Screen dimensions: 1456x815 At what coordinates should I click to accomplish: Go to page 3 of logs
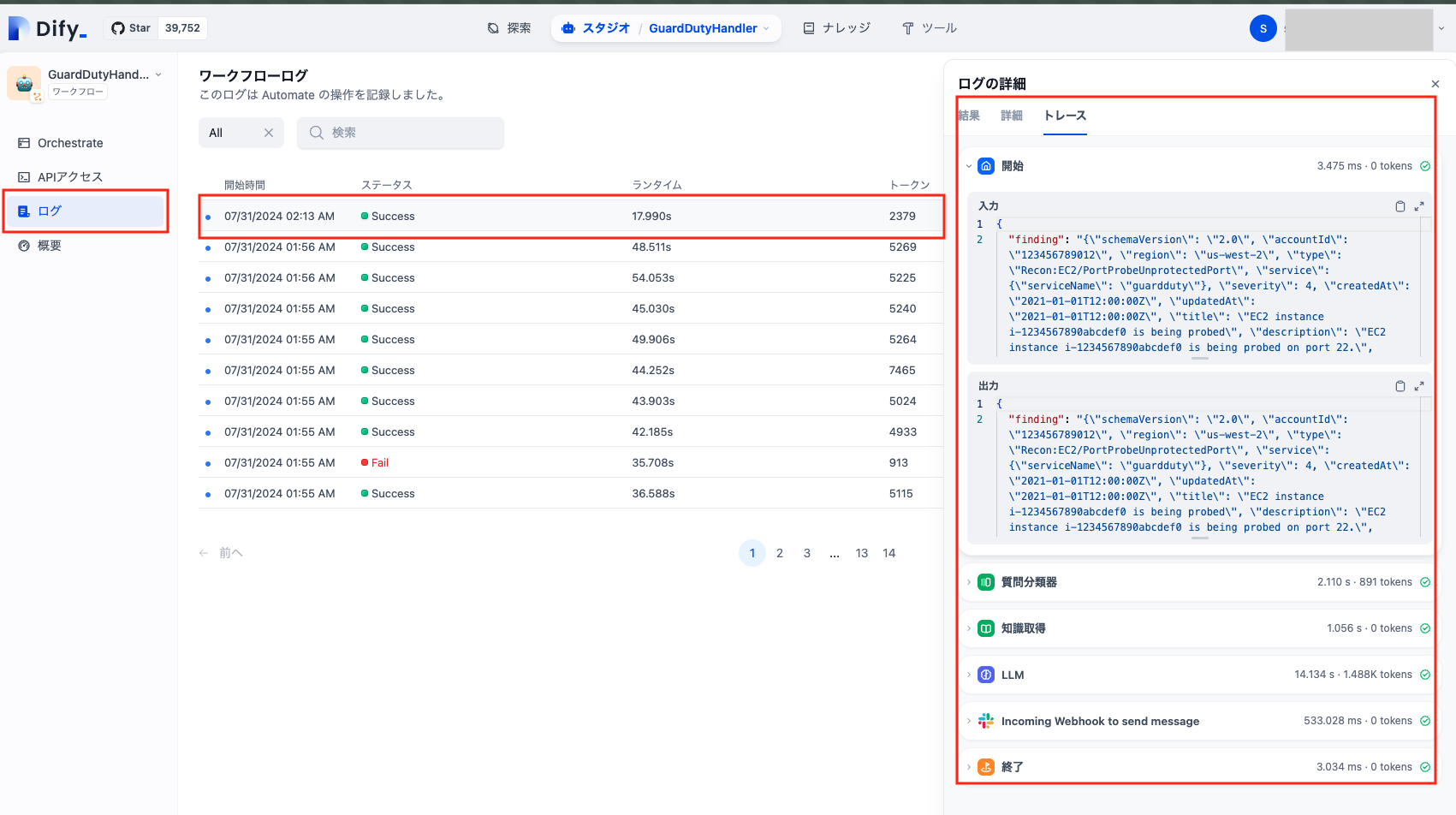pyautogui.click(x=807, y=553)
